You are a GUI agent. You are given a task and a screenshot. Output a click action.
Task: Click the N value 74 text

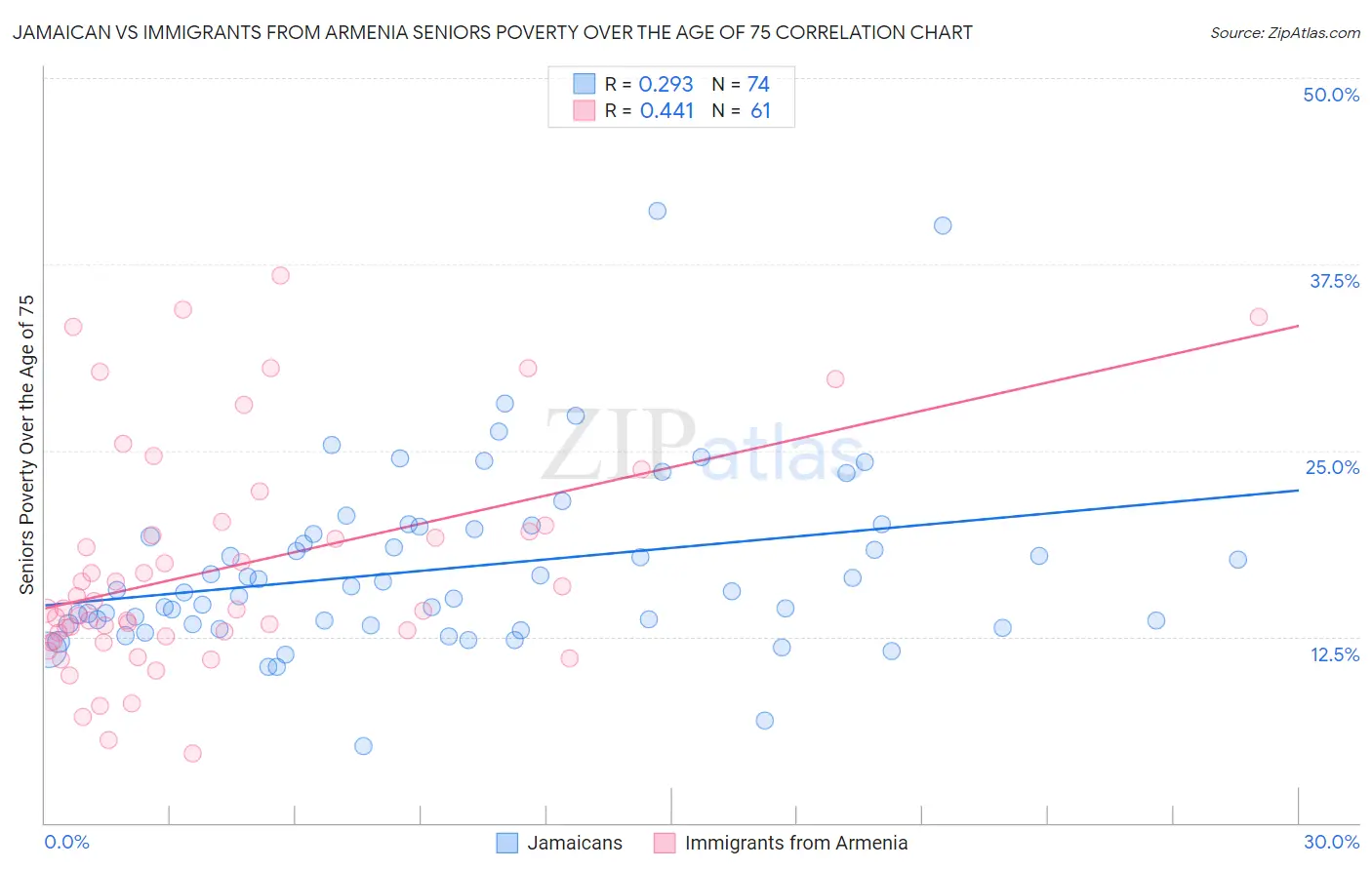759,84
